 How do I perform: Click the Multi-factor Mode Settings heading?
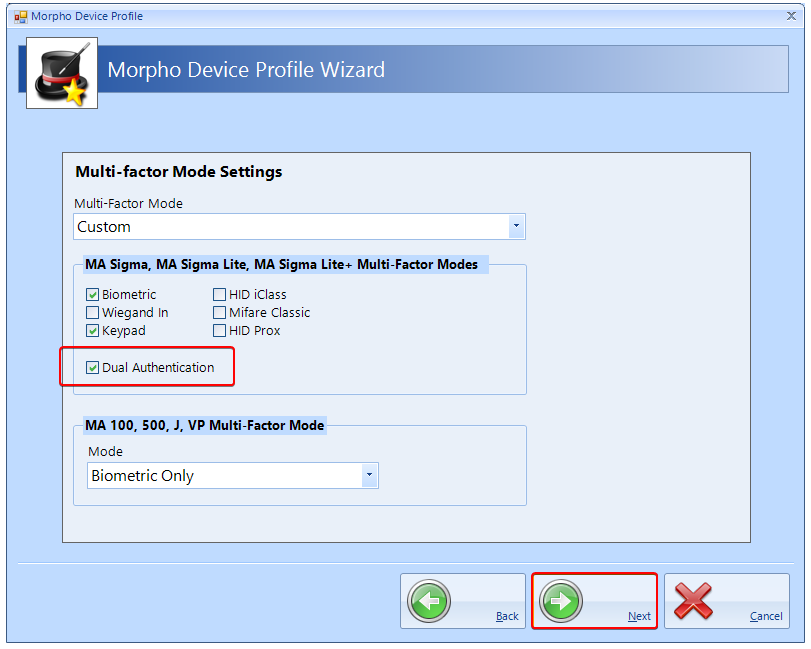coord(179,172)
